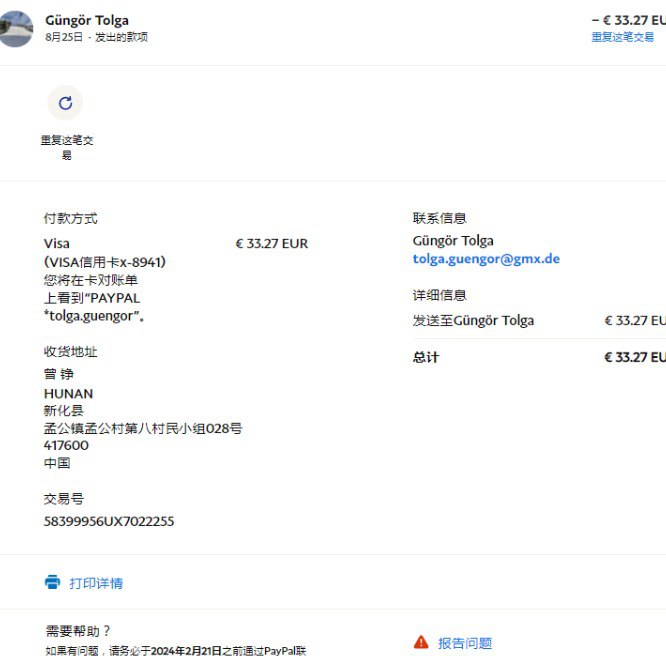The image size is (666, 656).
Task: Click the top-right 重复这笔交易 link
Action: pos(622,37)
